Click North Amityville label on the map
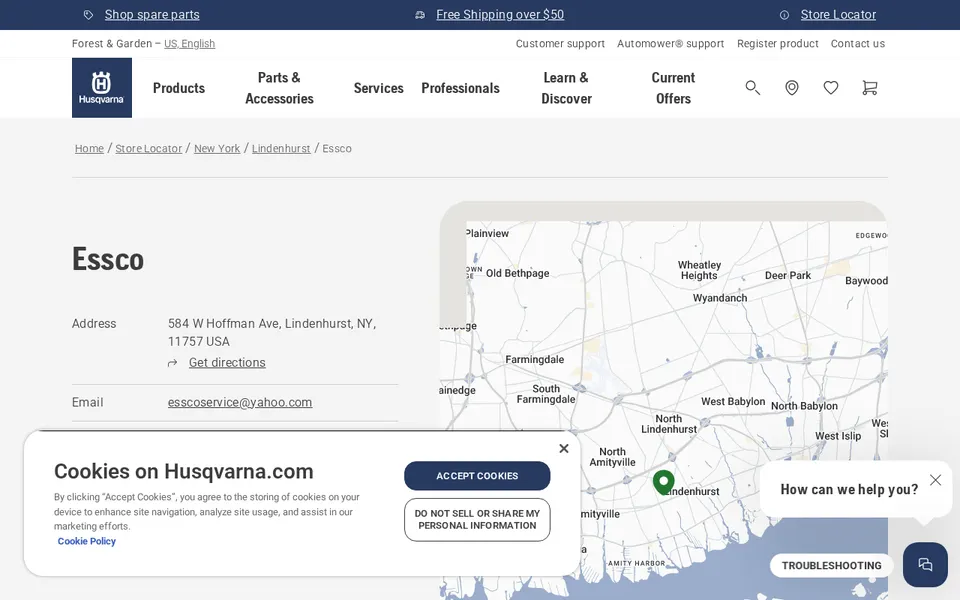This screenshot has width=960, height=600. (612, 457)
